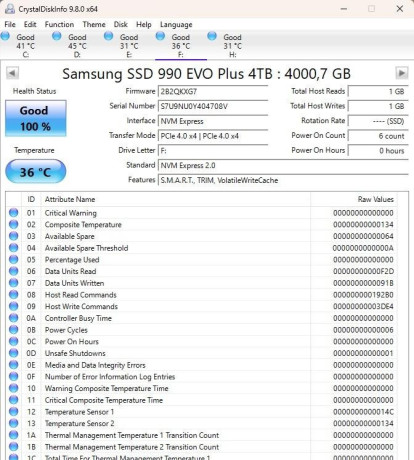Click the 36 °C temperature button
The width and height of the screenshot is (414, 460).
[x=36, y=172]
